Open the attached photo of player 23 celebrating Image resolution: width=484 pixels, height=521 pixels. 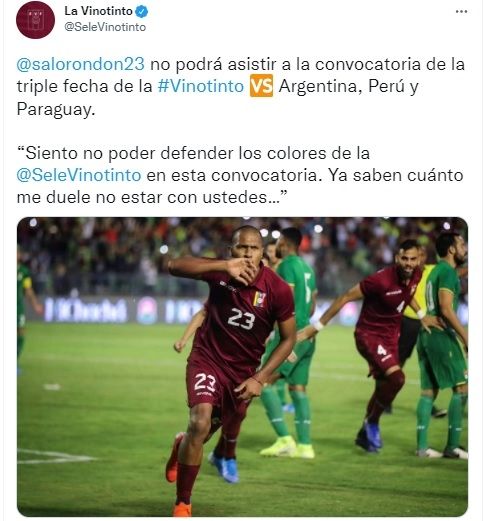click(x=242, y=367)
